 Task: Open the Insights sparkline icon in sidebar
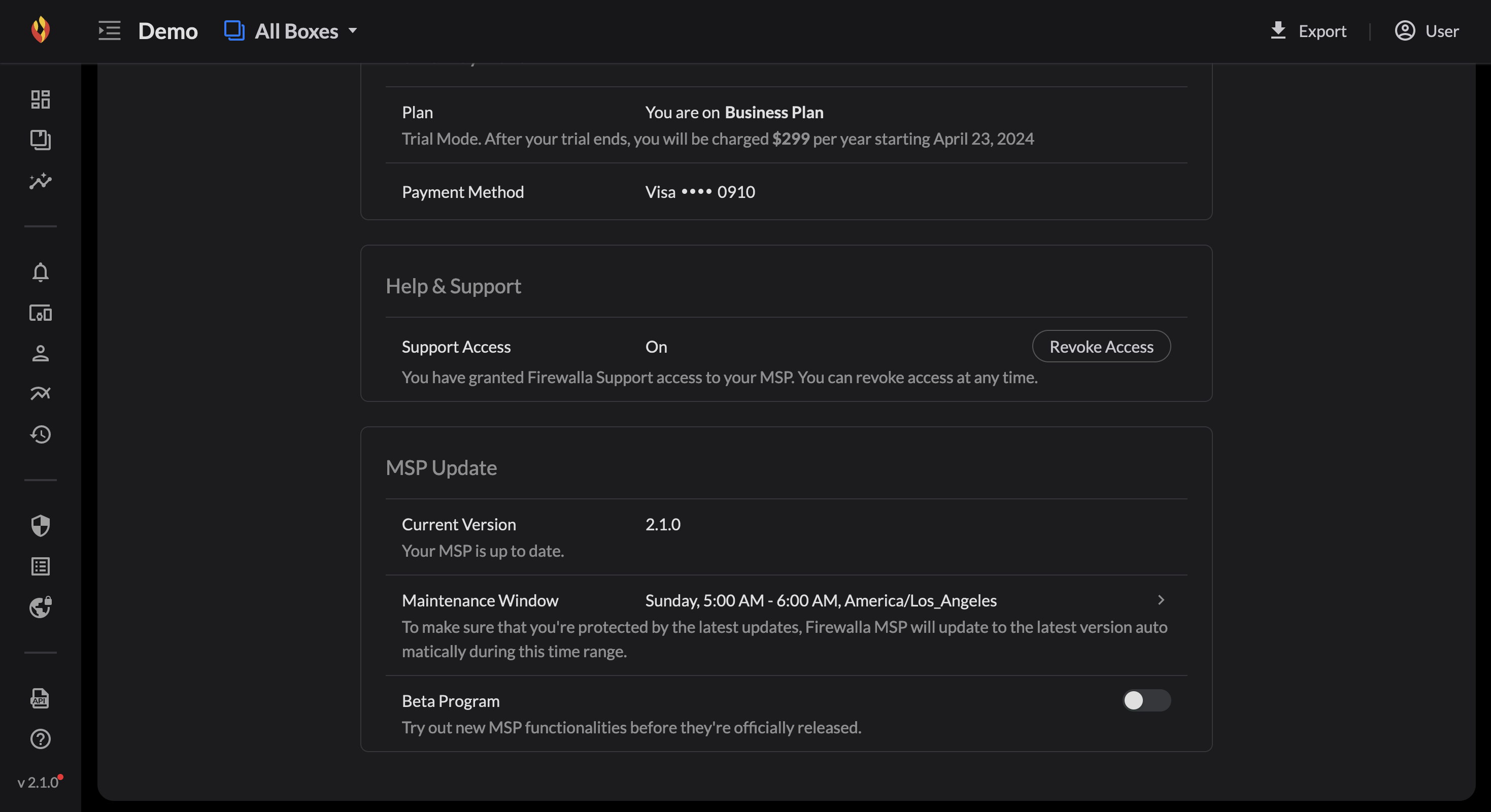(x=41, y=181)
